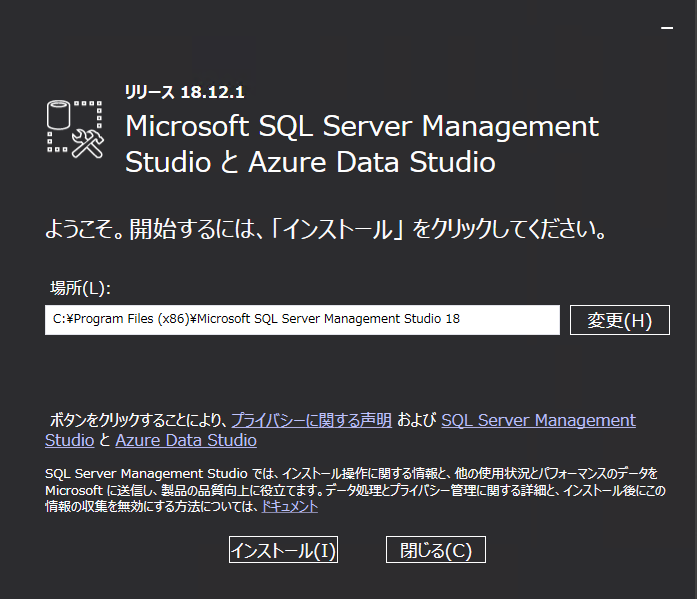Click the Microsoft SQL Server Management Studio title
Viewport: 697px width, 599px height.
click(362, 144)
